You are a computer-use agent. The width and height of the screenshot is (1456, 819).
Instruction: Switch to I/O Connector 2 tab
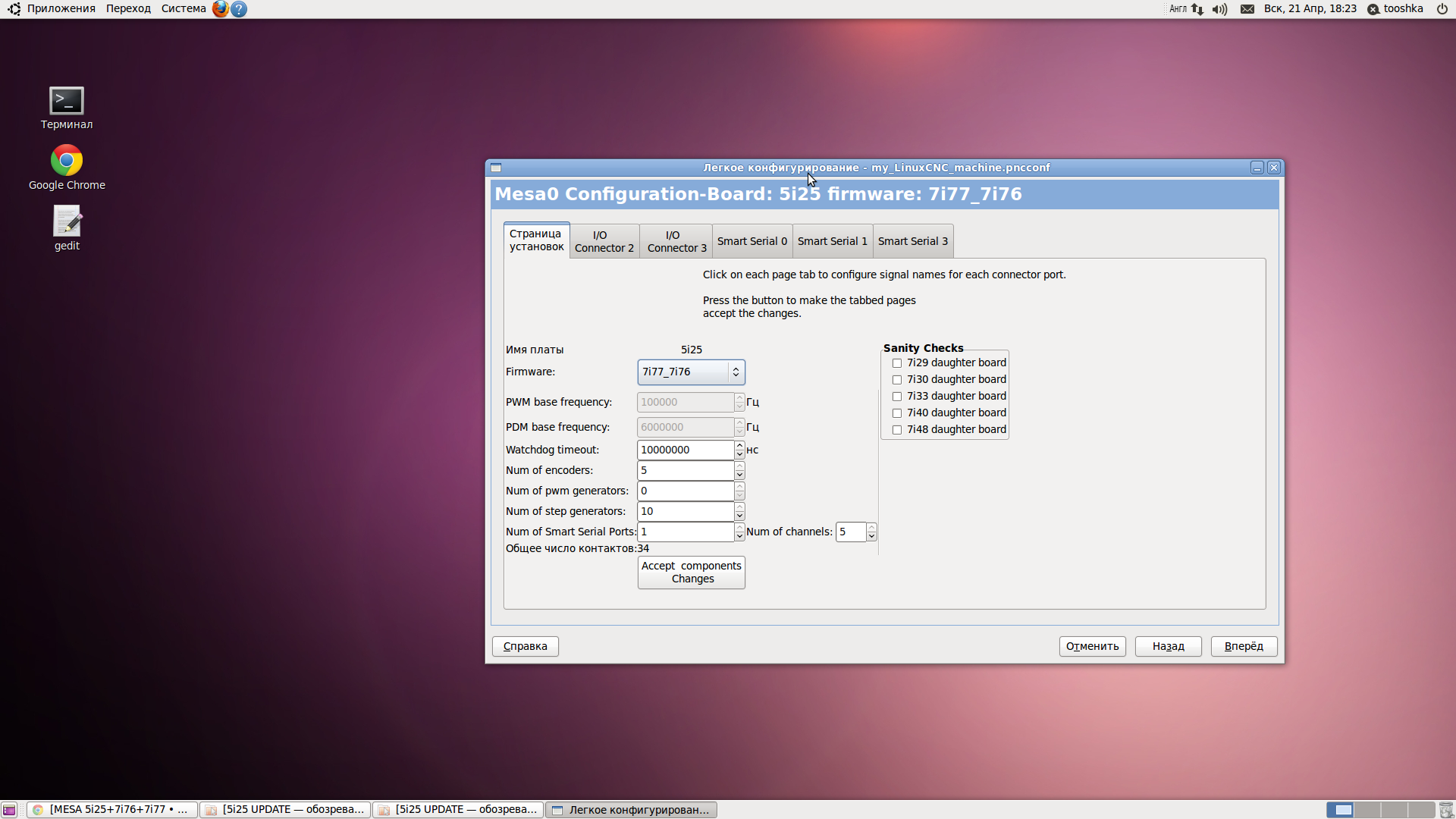tap(604, 242)
